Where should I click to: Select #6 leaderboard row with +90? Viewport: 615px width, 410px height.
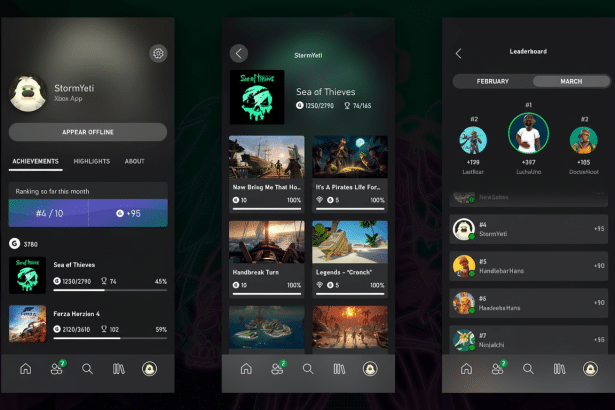coord(529,303)
